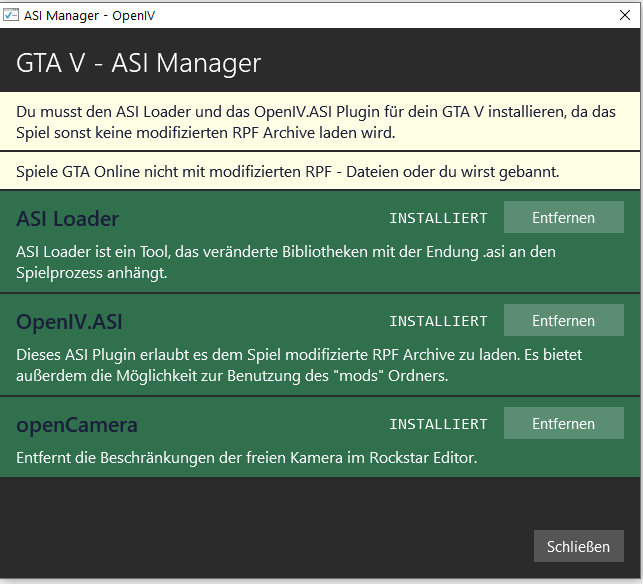Click the GTA V - ASI Manager header

(x=138, y=63)
